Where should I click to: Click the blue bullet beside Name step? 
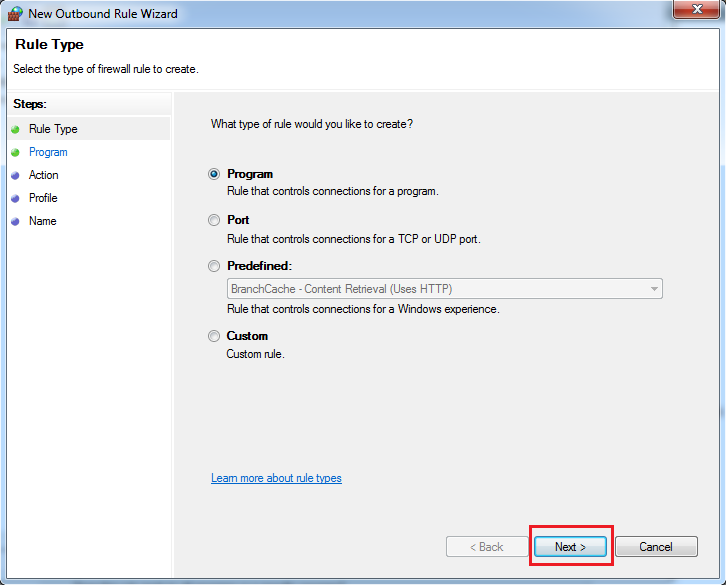15,221
